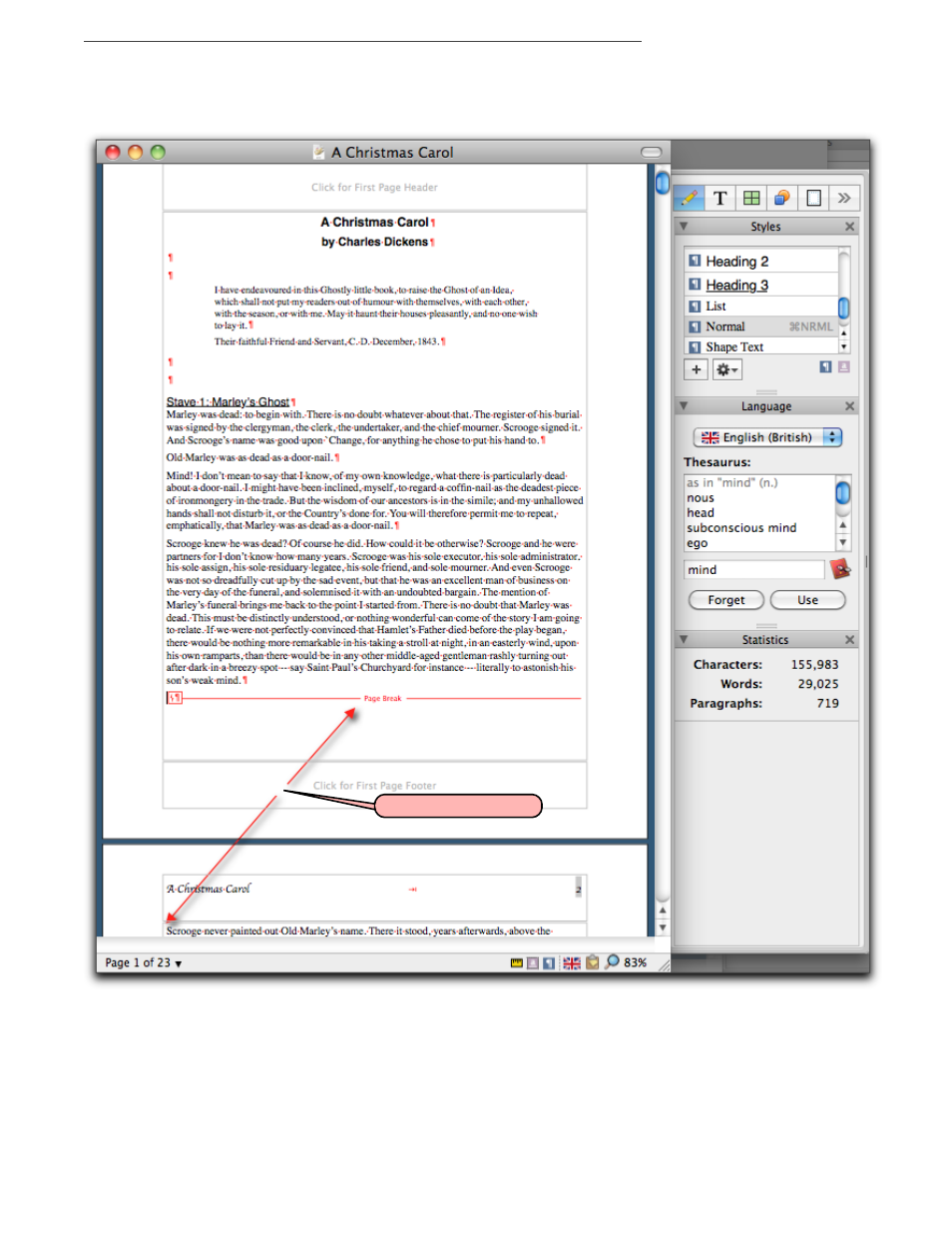Image resolution: width=952 pixels, height=1233 pixels.
Task: Select thesaurus entry "nous"
Action: pos(701,498)
